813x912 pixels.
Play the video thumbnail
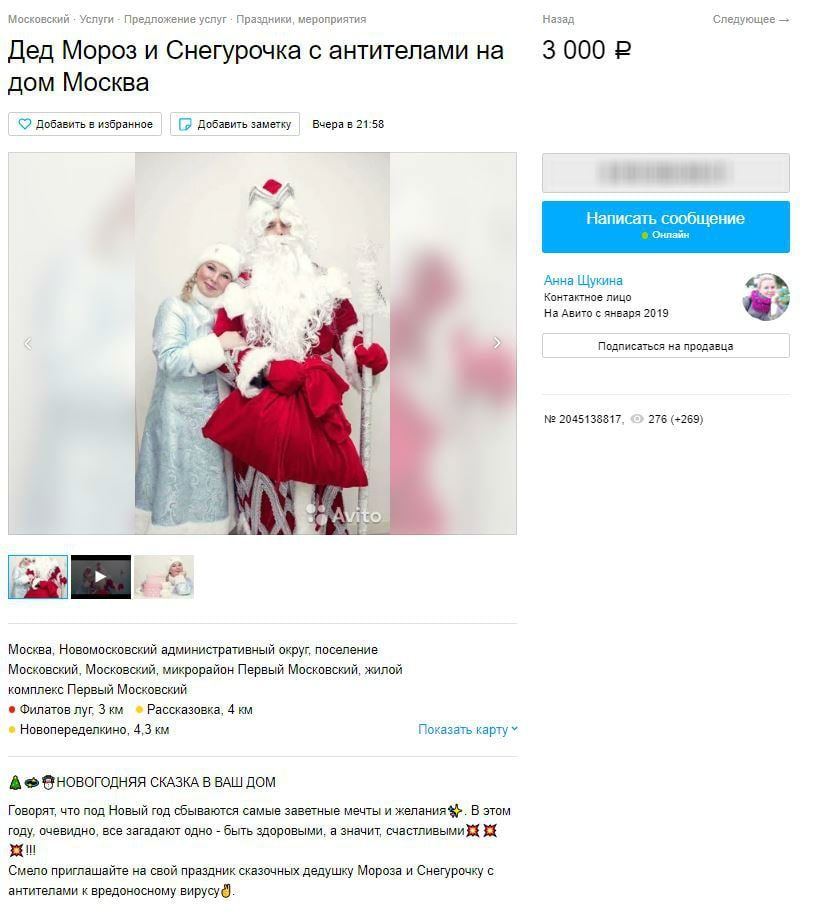[101, 577]
